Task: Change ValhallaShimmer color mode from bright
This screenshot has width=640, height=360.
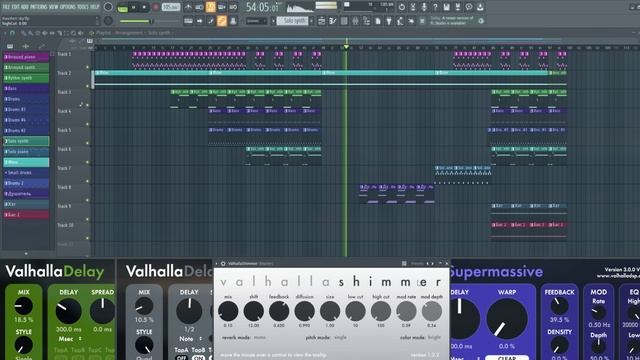Action: point(434,338)
